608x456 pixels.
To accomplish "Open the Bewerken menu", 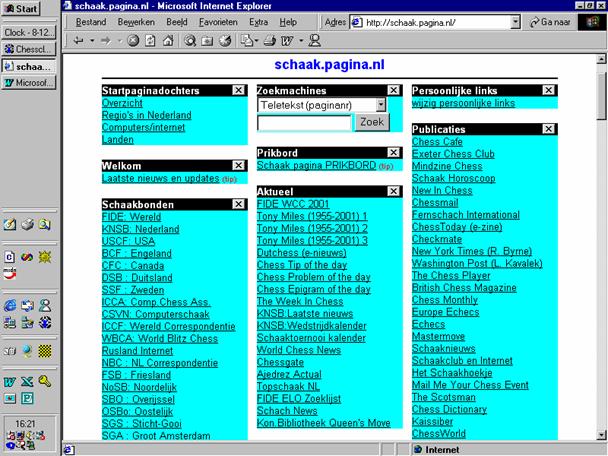I will pos(136,22).
